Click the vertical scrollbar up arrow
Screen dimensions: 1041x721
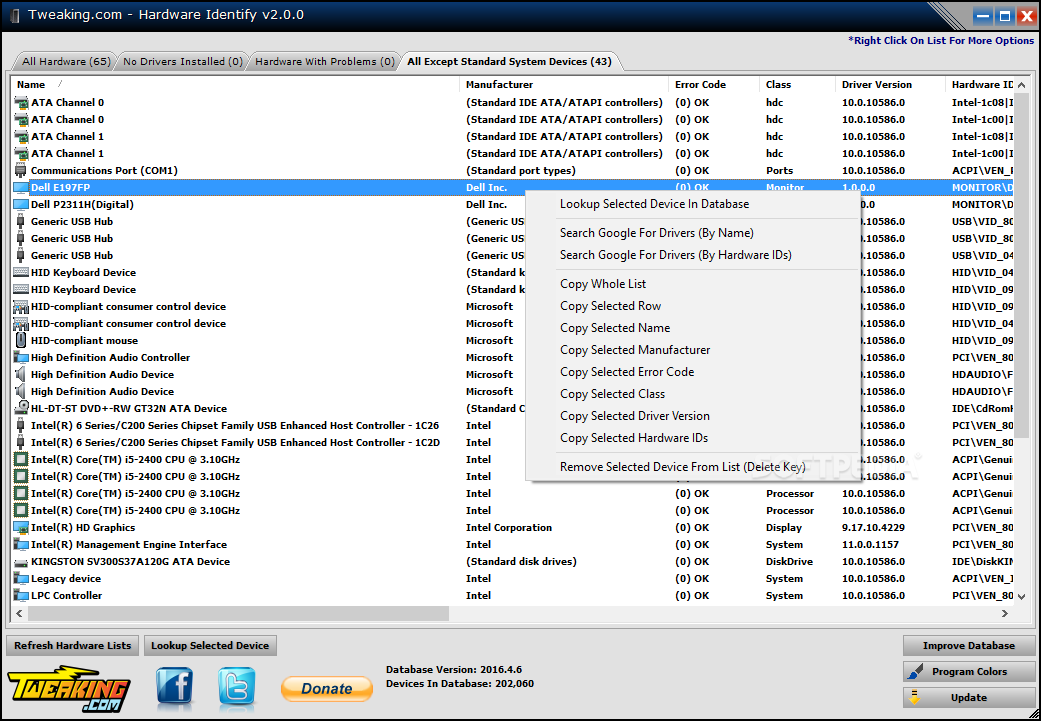click(1022, 85)
